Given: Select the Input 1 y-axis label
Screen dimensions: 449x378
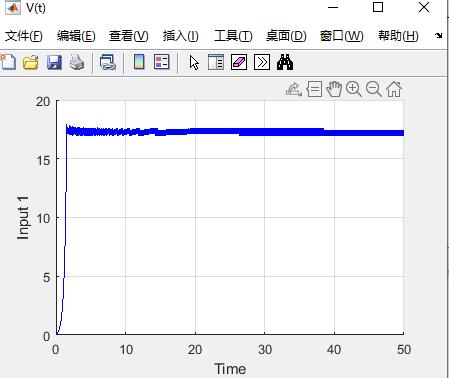Looking at the screenshot, I should (x=23, y=218).
